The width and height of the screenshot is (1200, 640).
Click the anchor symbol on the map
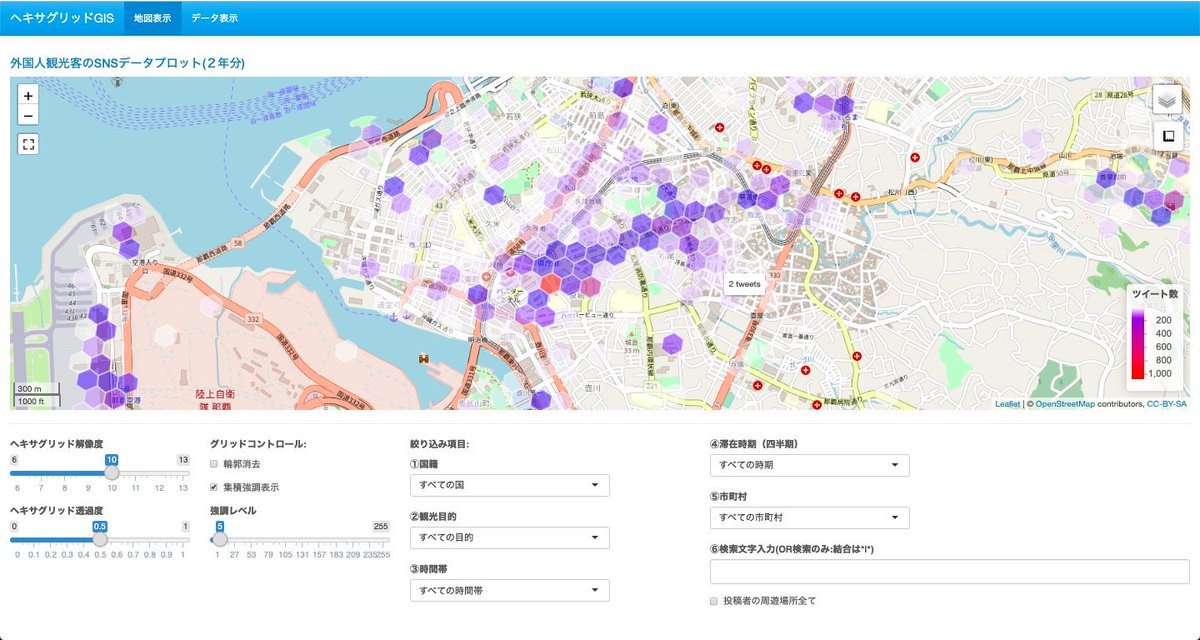point(394,317)
